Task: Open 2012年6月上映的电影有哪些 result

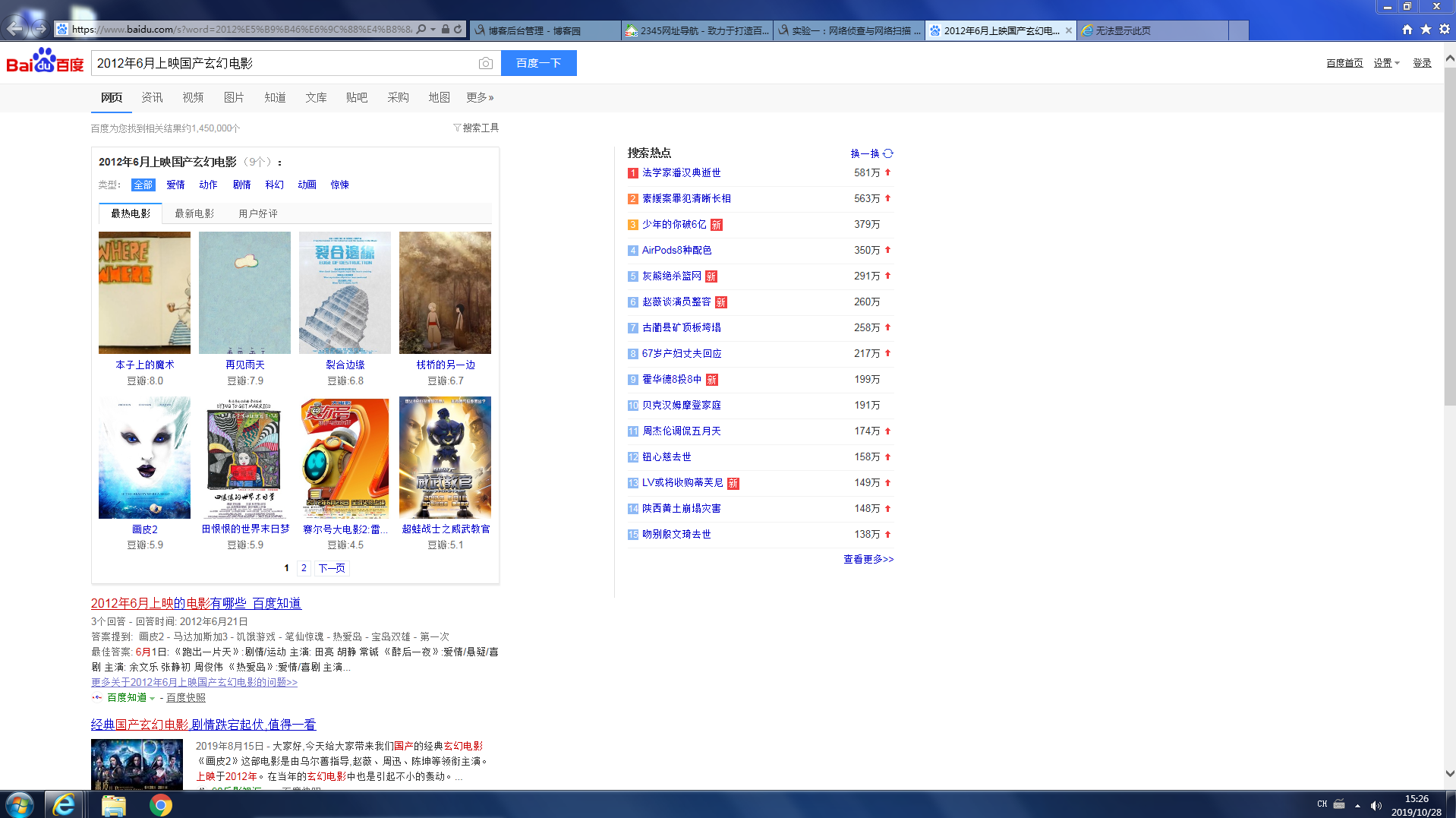Action: point(196,603)
